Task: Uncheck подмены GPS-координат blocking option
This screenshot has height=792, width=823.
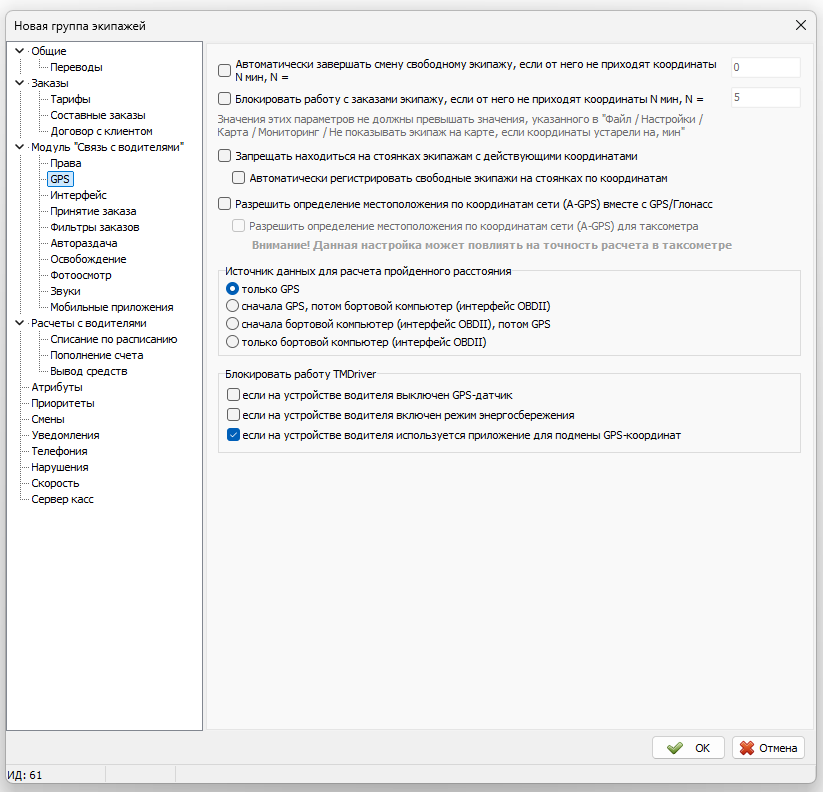Action: point(233,435)
